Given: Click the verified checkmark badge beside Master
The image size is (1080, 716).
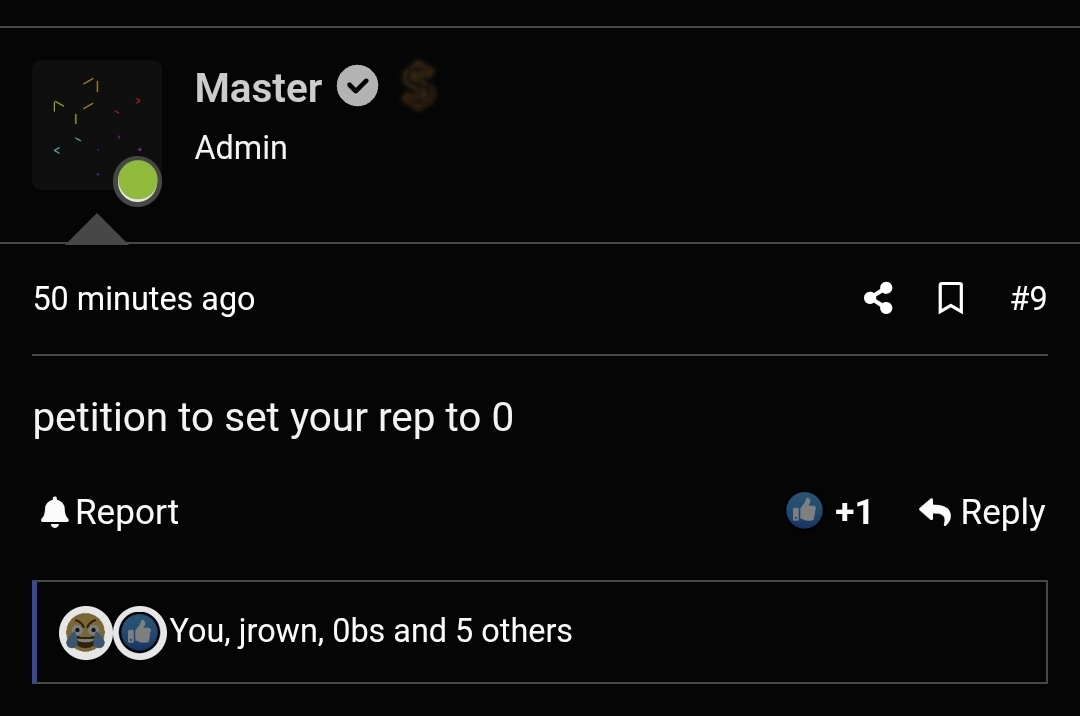Looking at the screenshot, I should [x=357, y=86].
